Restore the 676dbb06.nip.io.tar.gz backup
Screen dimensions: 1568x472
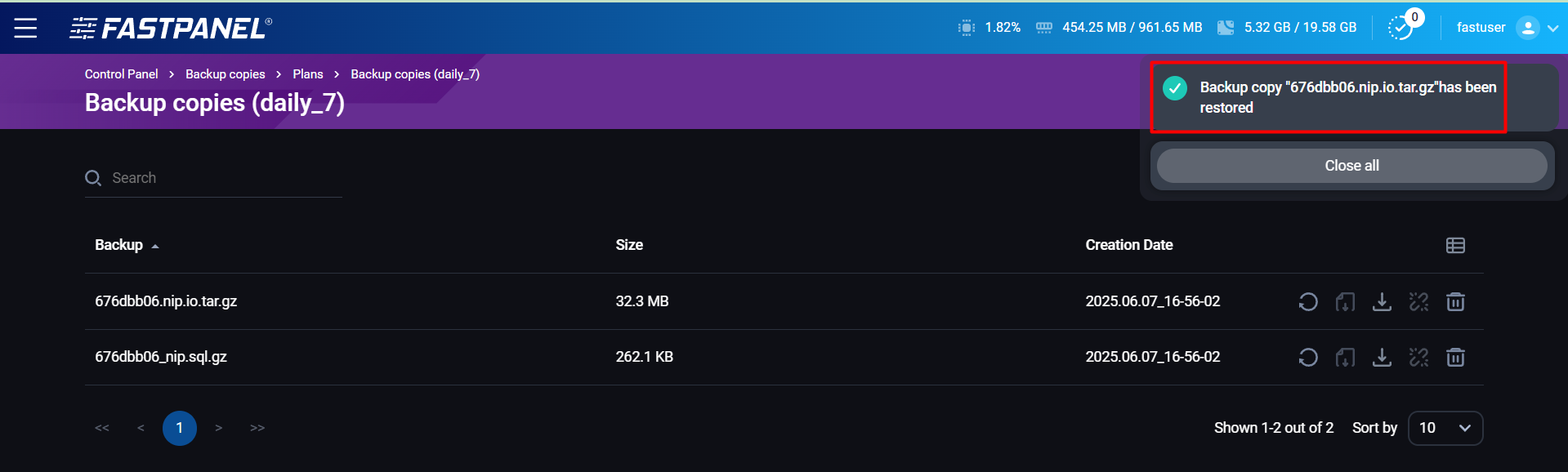[1307, 302]
